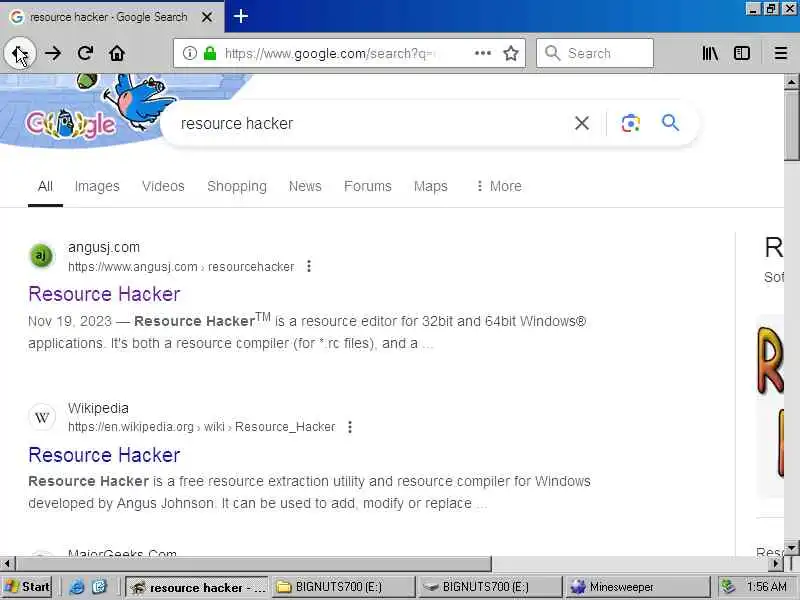
Task: Switch to the Images tab
Action: pos(97,186)
